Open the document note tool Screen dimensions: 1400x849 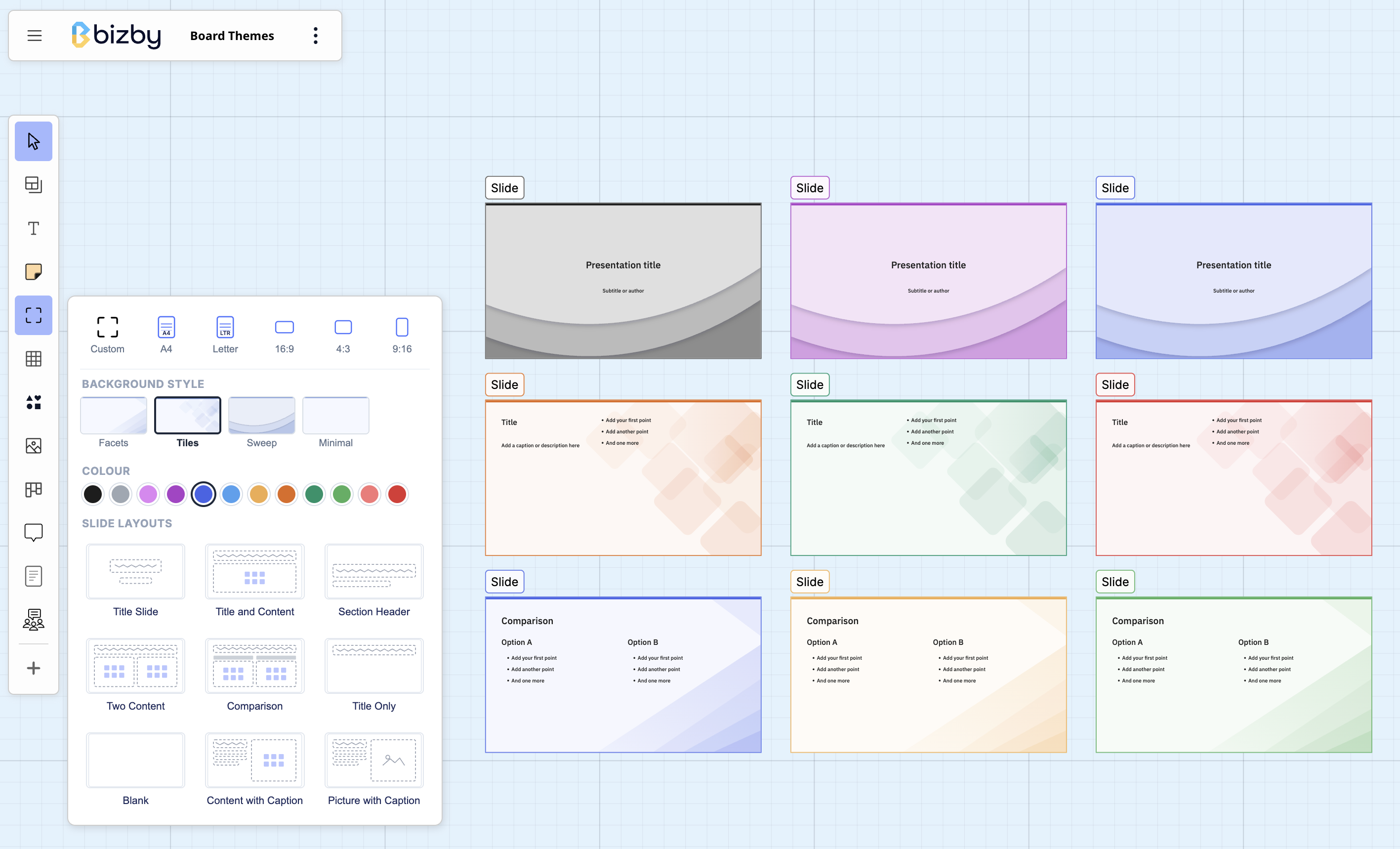(x=34, y=576)
